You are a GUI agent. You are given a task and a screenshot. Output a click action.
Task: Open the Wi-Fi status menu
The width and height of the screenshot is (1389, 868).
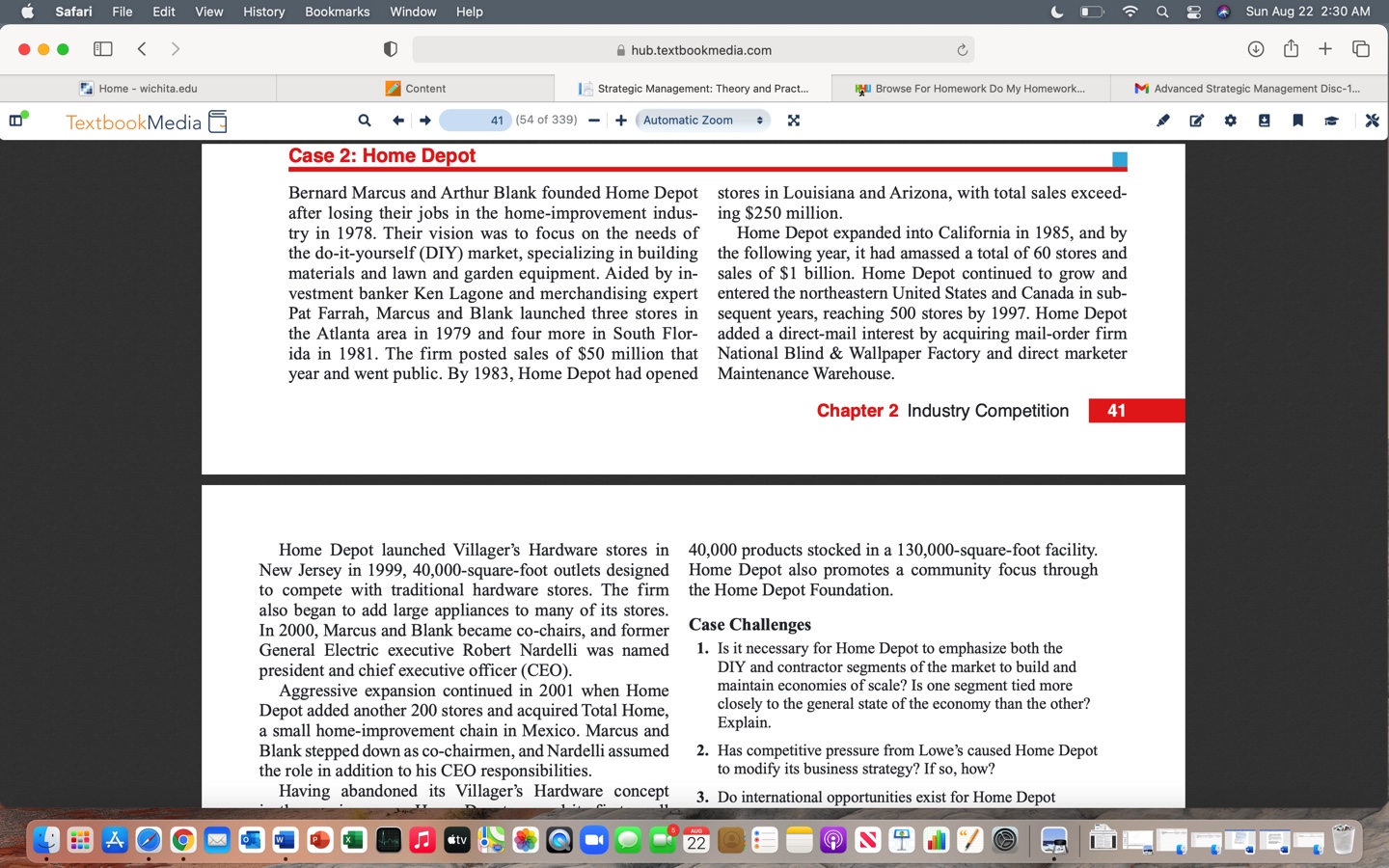[x=1130, y=12]
